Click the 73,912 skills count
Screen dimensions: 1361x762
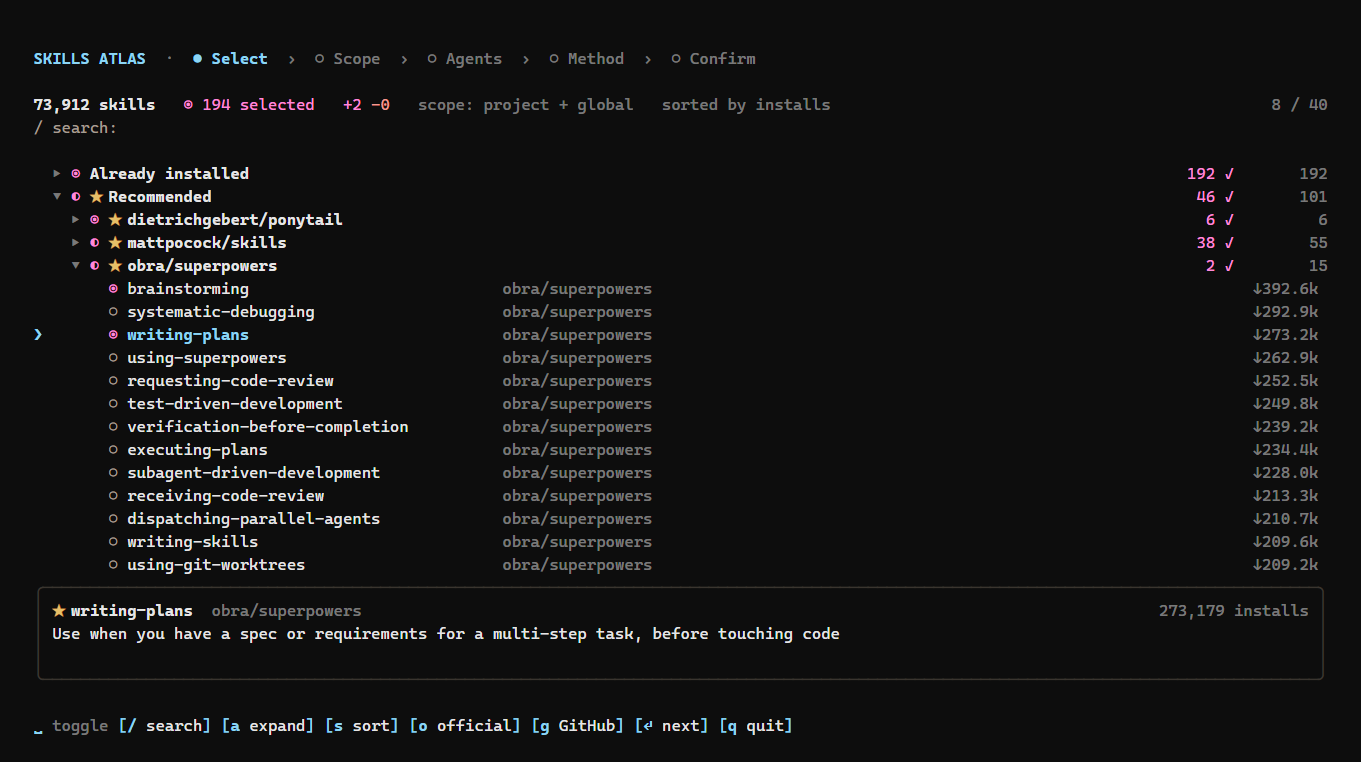[94, 105]
